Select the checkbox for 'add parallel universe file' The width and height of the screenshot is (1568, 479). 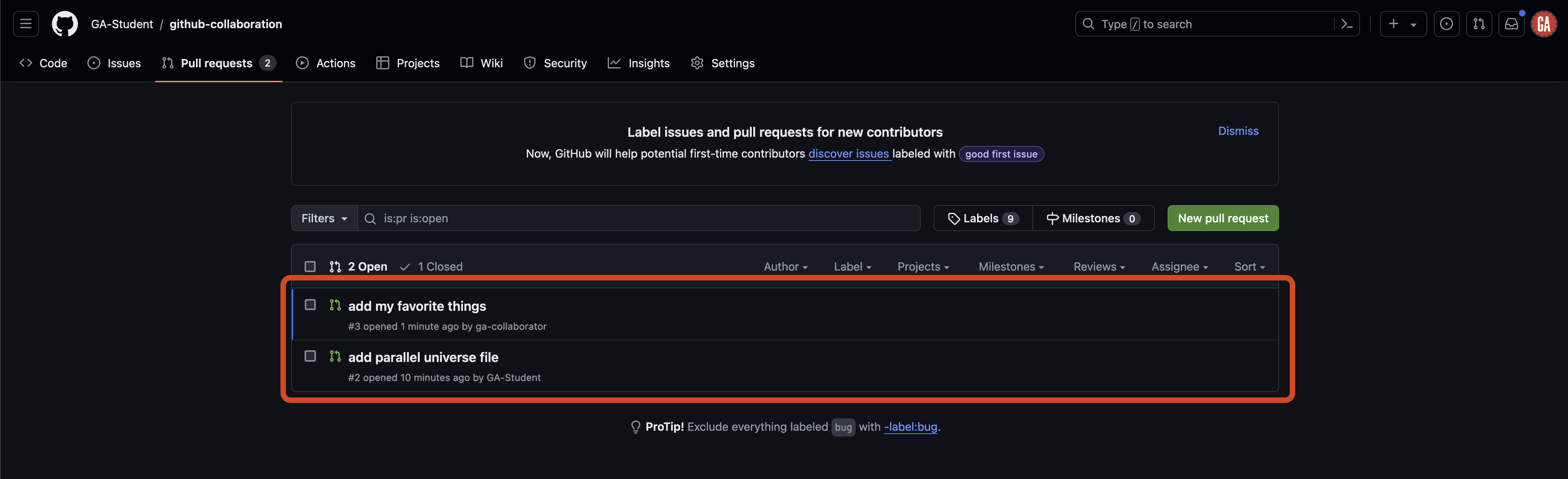pyautogui.click(x=310, y=356)
